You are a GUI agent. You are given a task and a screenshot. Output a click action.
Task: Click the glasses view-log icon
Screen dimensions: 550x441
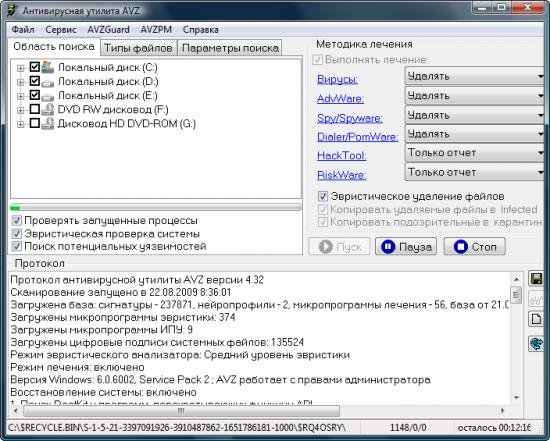536,299
